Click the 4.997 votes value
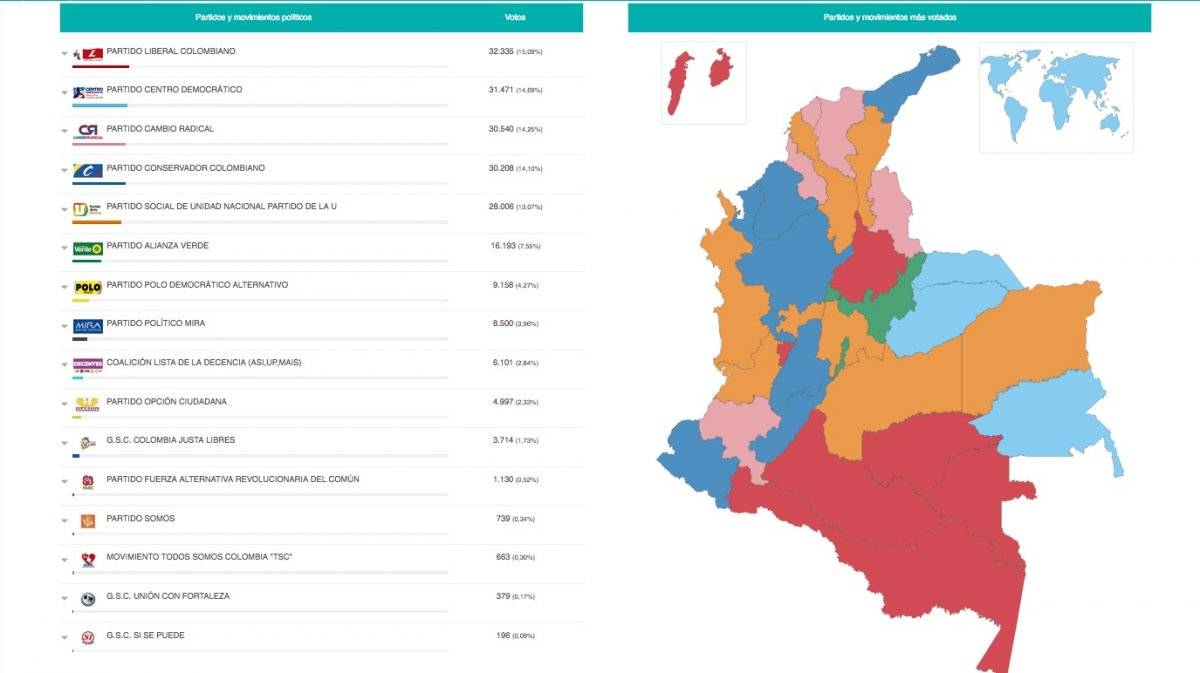 [x=503, y=402]
